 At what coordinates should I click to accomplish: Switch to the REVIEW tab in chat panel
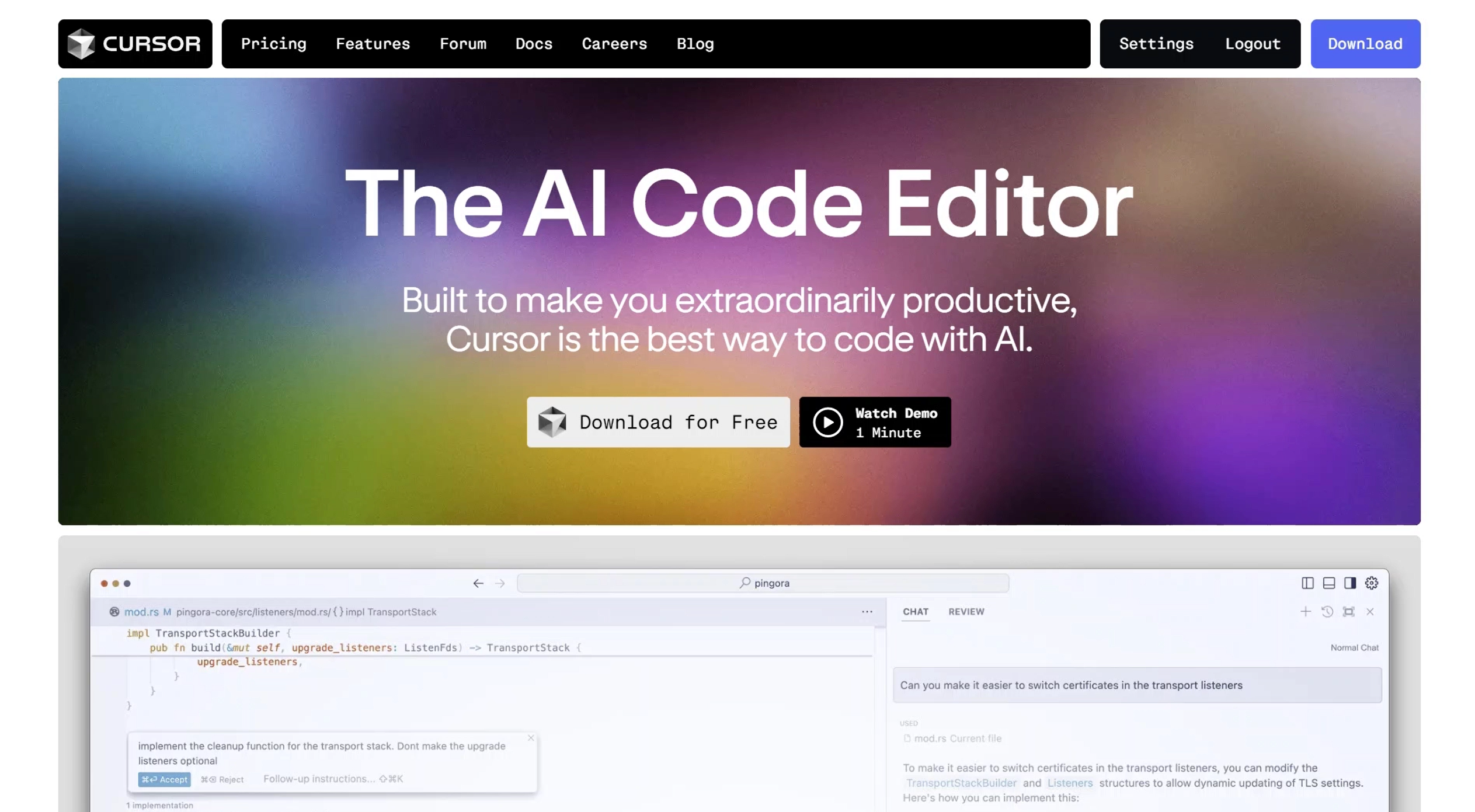coord(965,611)
